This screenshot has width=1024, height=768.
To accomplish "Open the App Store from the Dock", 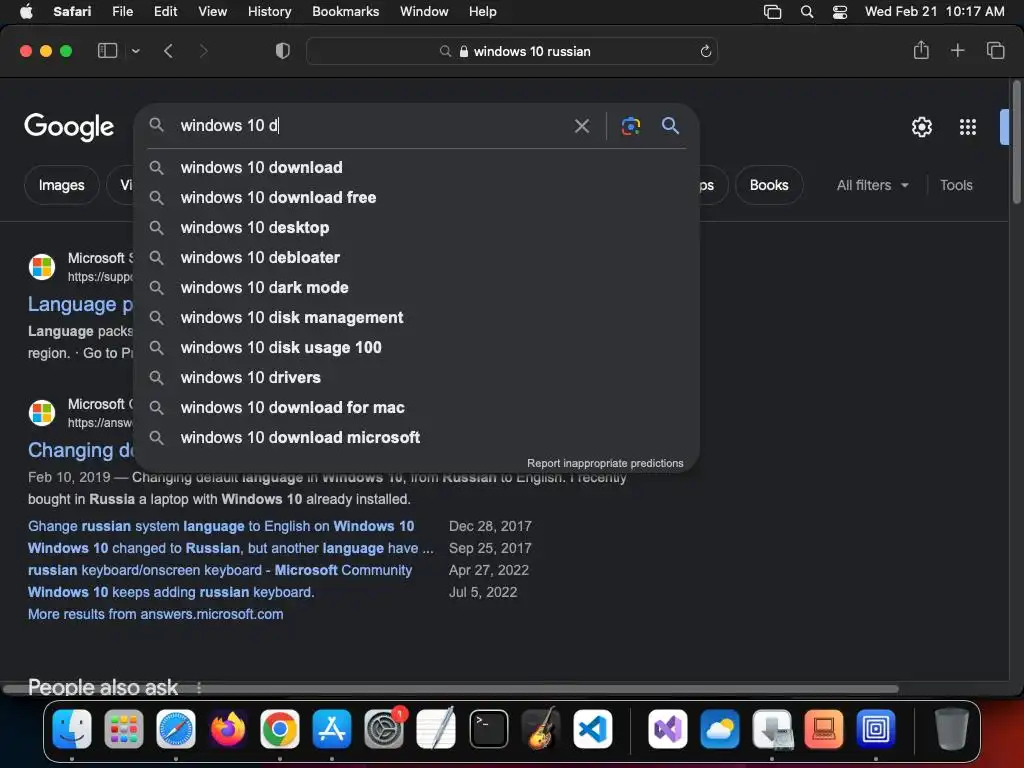I will click(332, 729).
